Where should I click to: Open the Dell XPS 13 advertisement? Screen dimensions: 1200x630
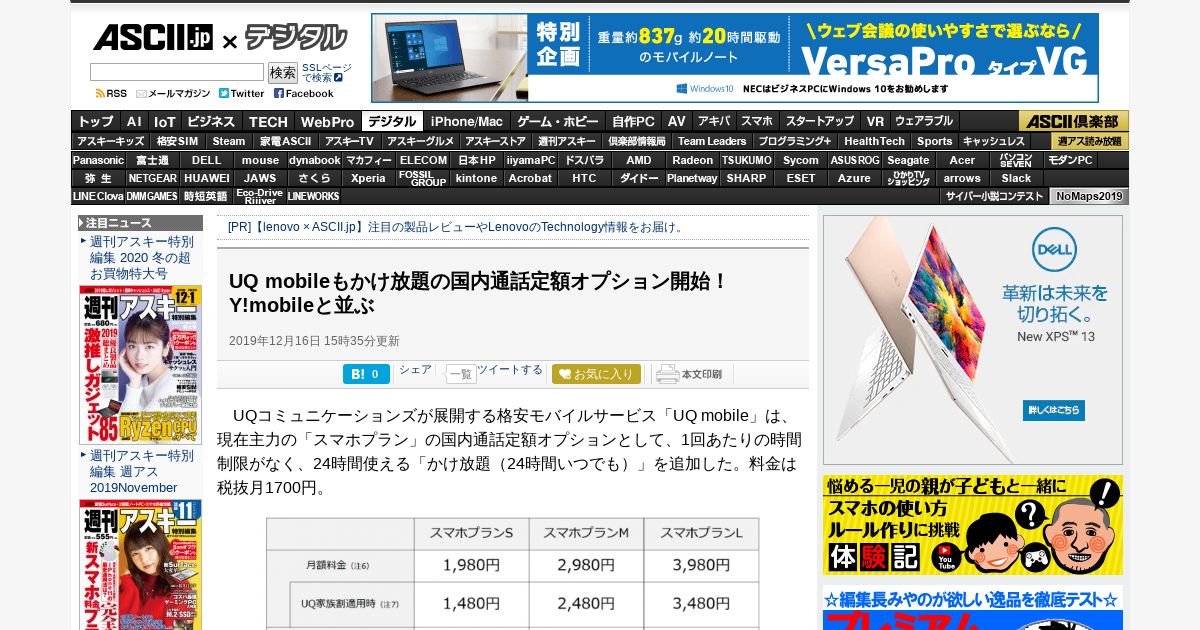pos(973,340)
